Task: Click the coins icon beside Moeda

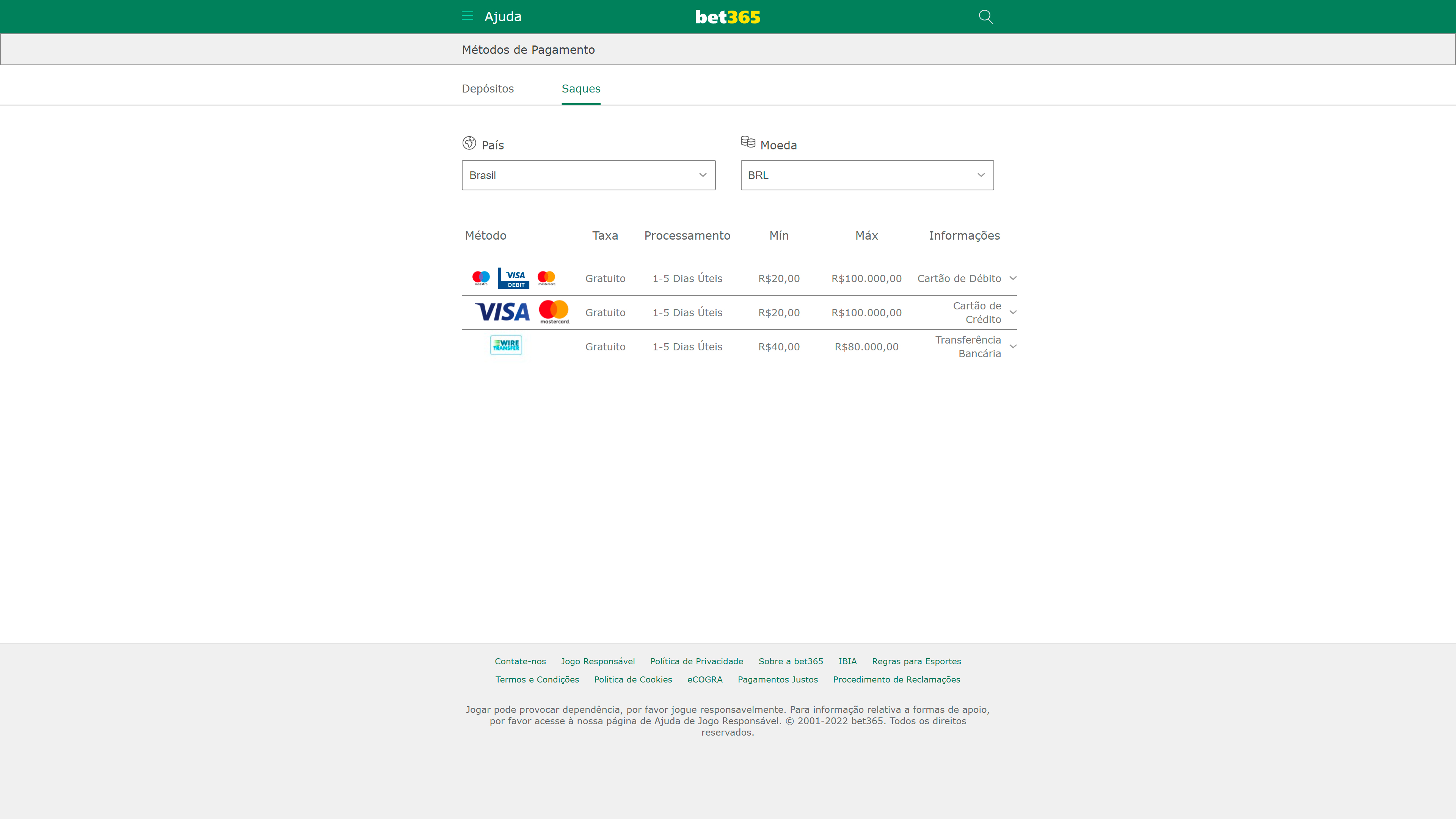Action: pos(748,142)
